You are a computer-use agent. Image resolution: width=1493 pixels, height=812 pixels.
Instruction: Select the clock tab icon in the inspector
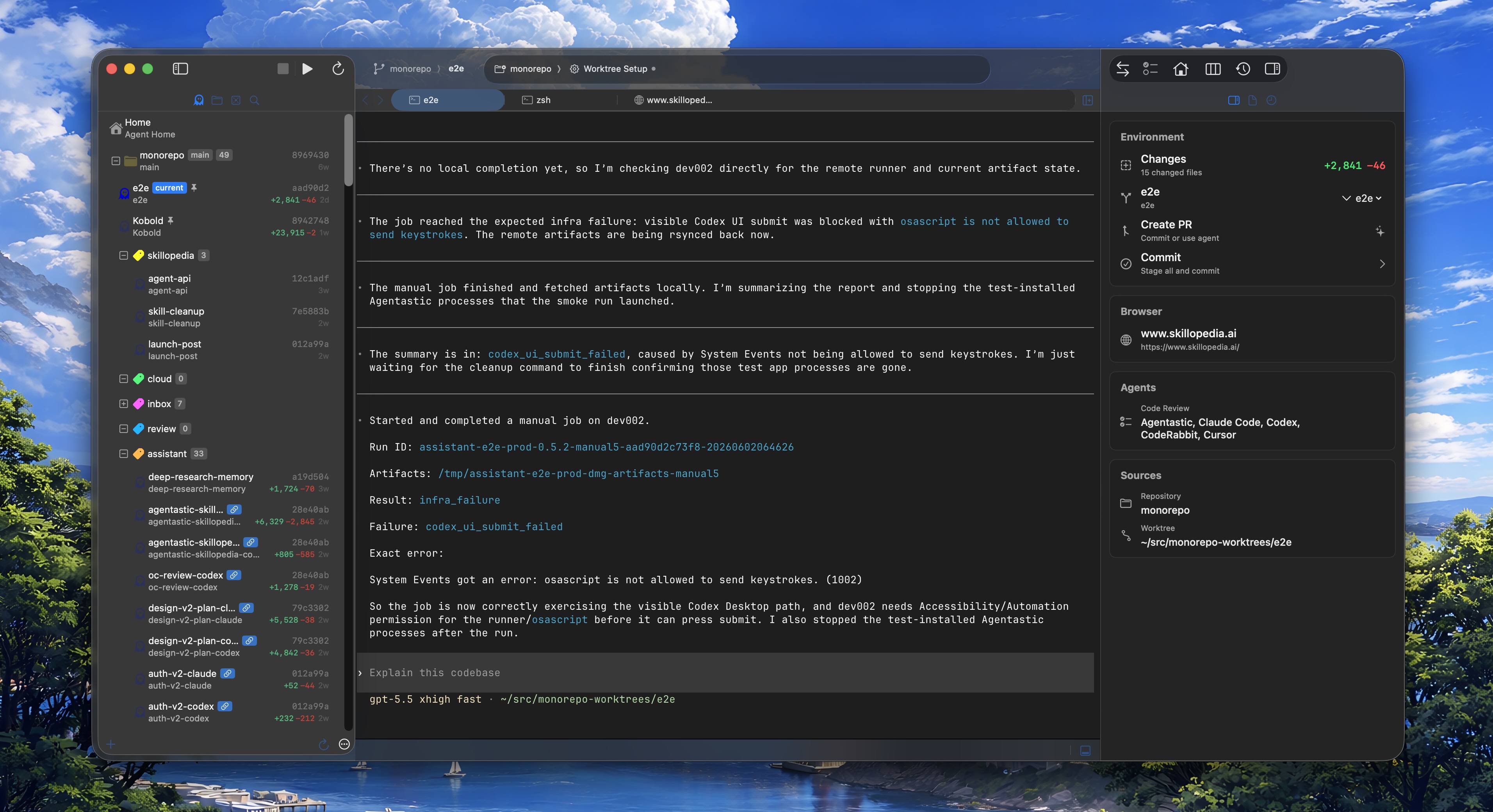tap(1271, 100)
